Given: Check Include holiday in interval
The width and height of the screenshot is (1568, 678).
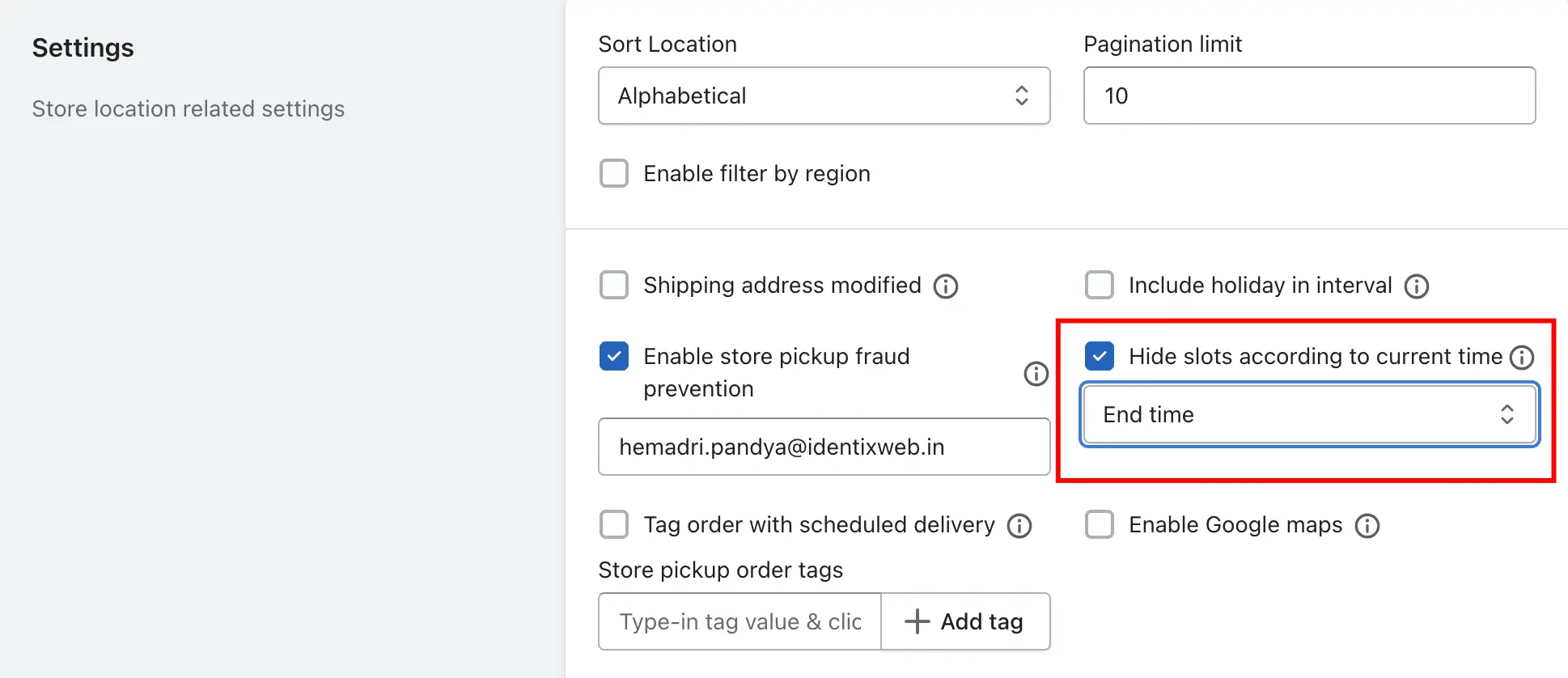Looking at the screenshot, I should coord(1100,285).
